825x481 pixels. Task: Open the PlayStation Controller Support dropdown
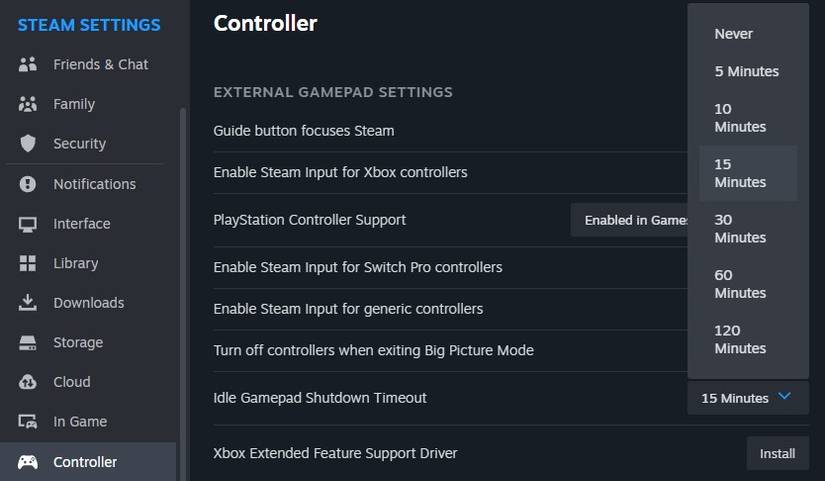630,220
